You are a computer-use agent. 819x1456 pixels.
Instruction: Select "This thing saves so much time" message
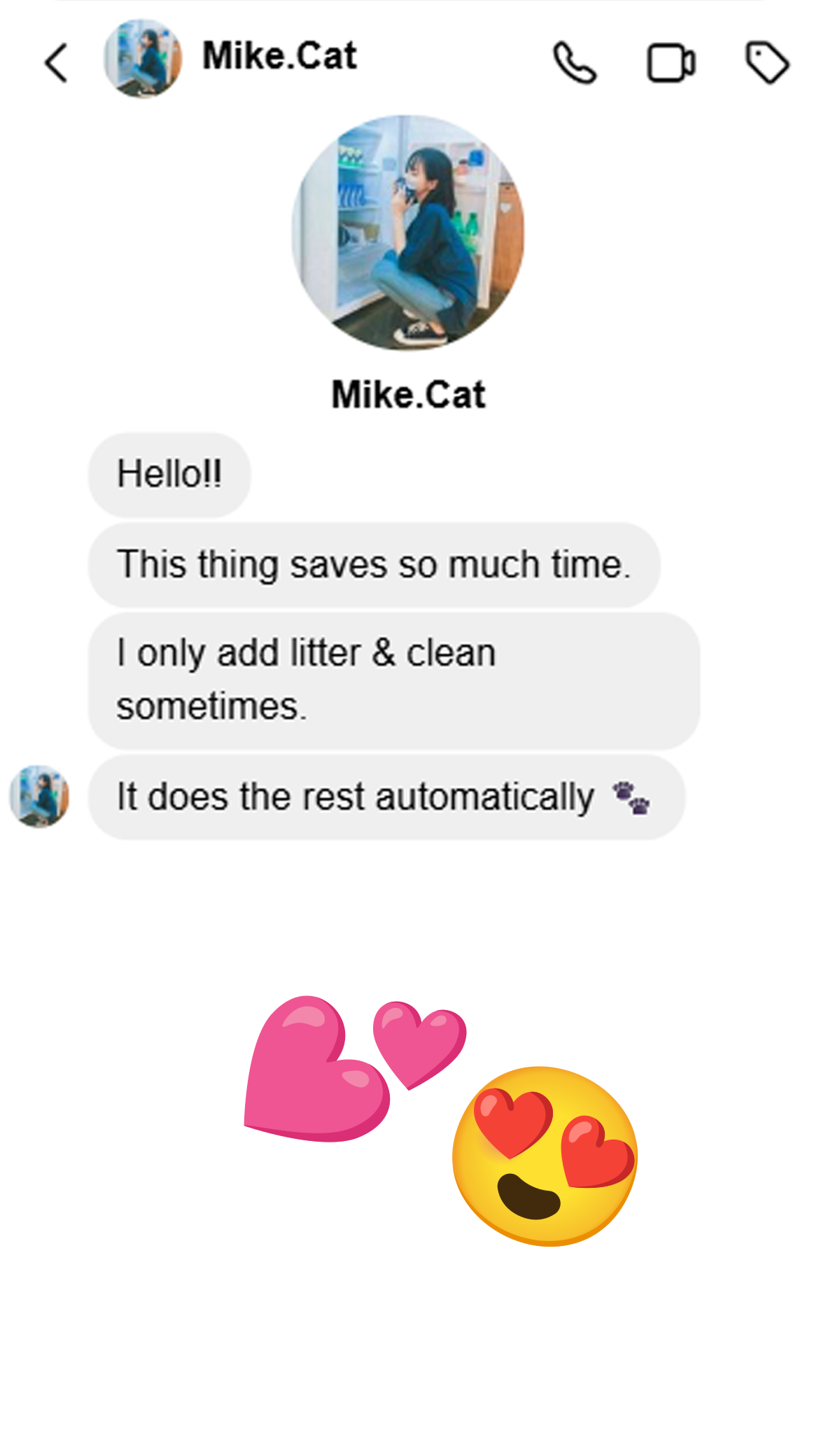click(374, 565)
